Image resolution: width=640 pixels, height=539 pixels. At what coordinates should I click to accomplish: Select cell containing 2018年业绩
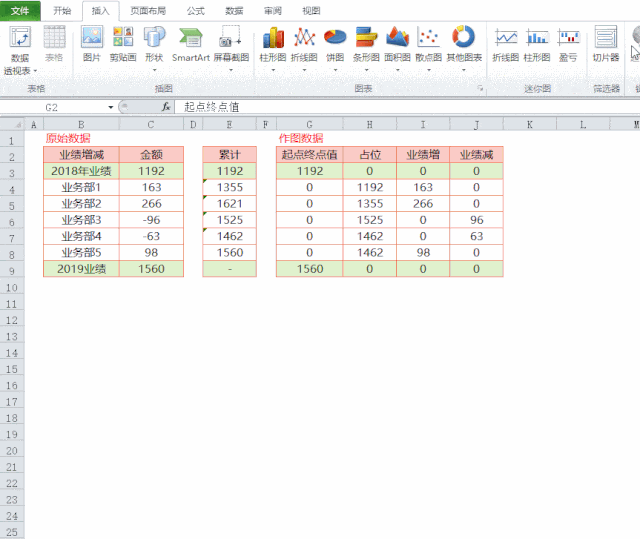click(x=81, y=171)
